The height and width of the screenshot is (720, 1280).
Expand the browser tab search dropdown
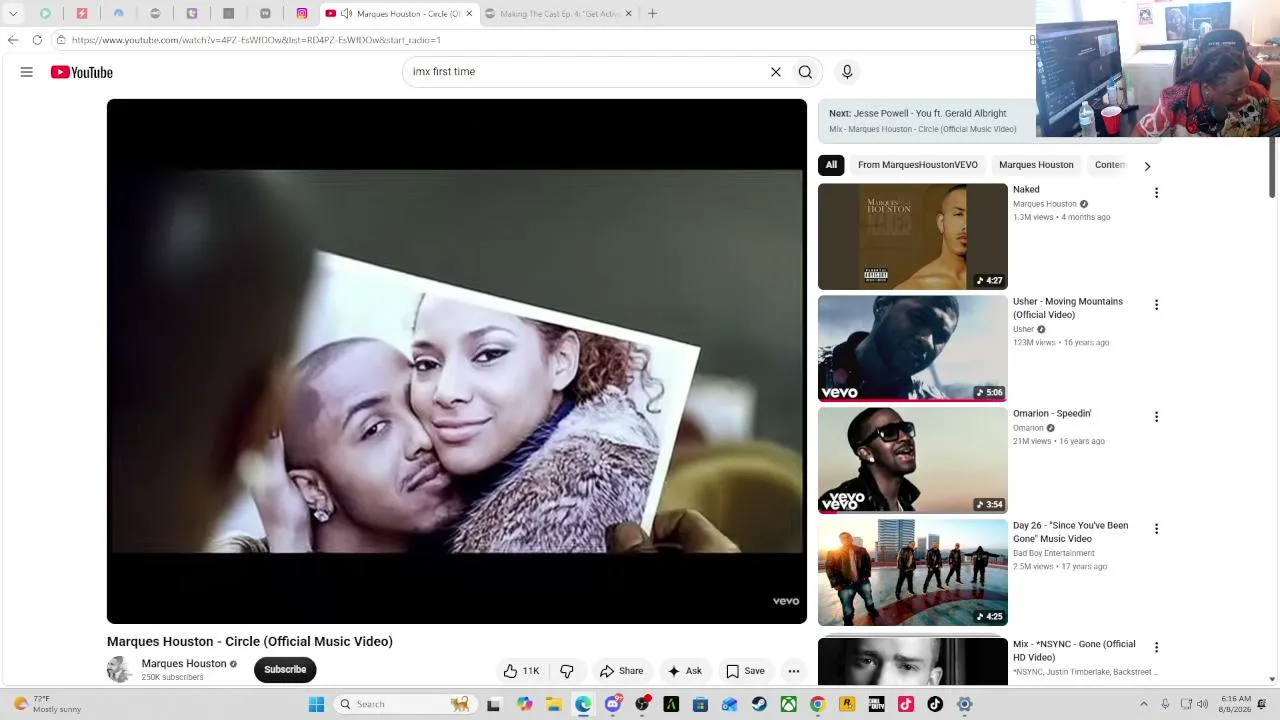click(13, 14)
